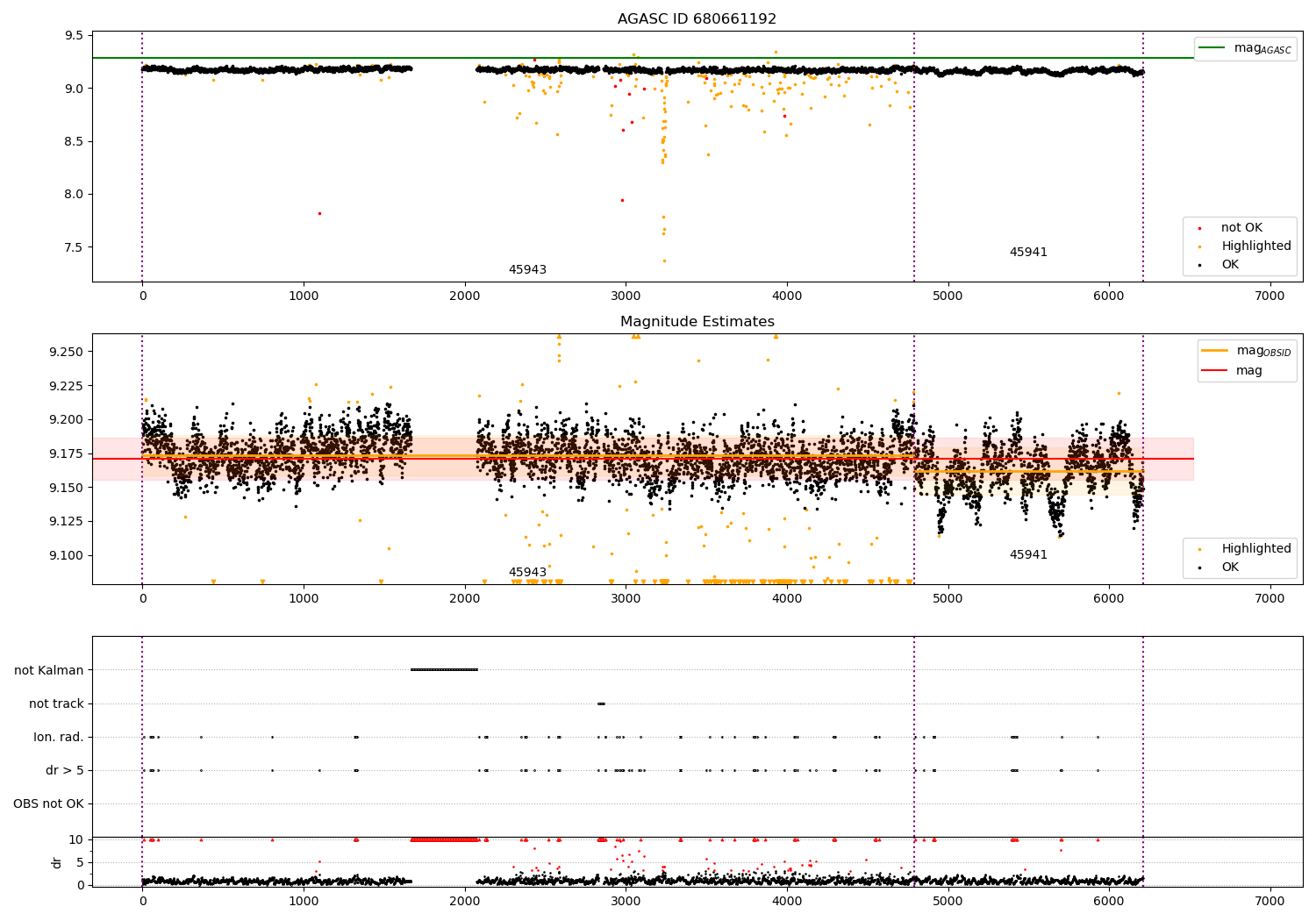This screenshot has height=921, width=1316.
Task: Click the '8.0' y-axis tick label
Action: pos(75,195)
